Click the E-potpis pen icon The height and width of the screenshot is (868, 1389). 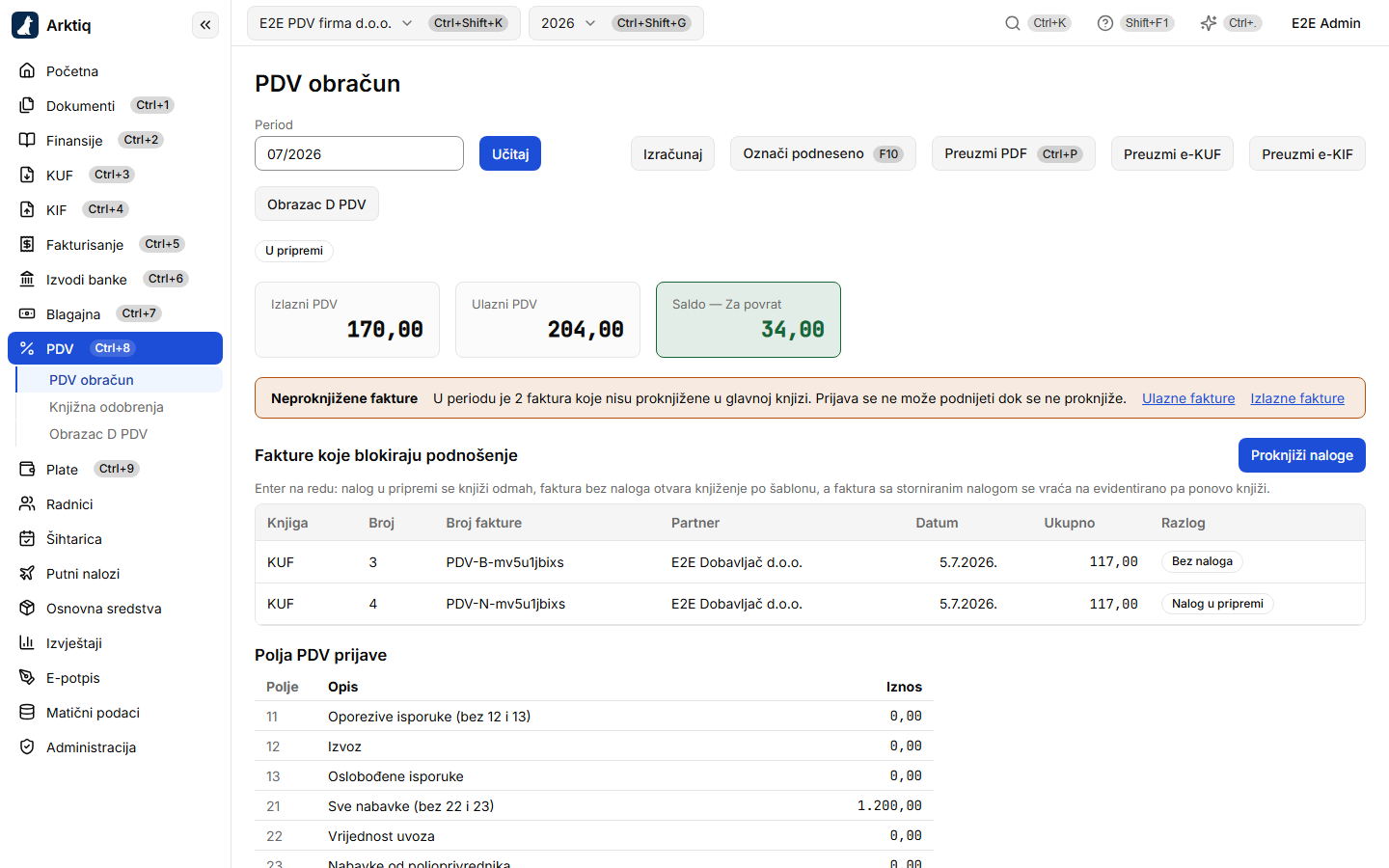27,678
